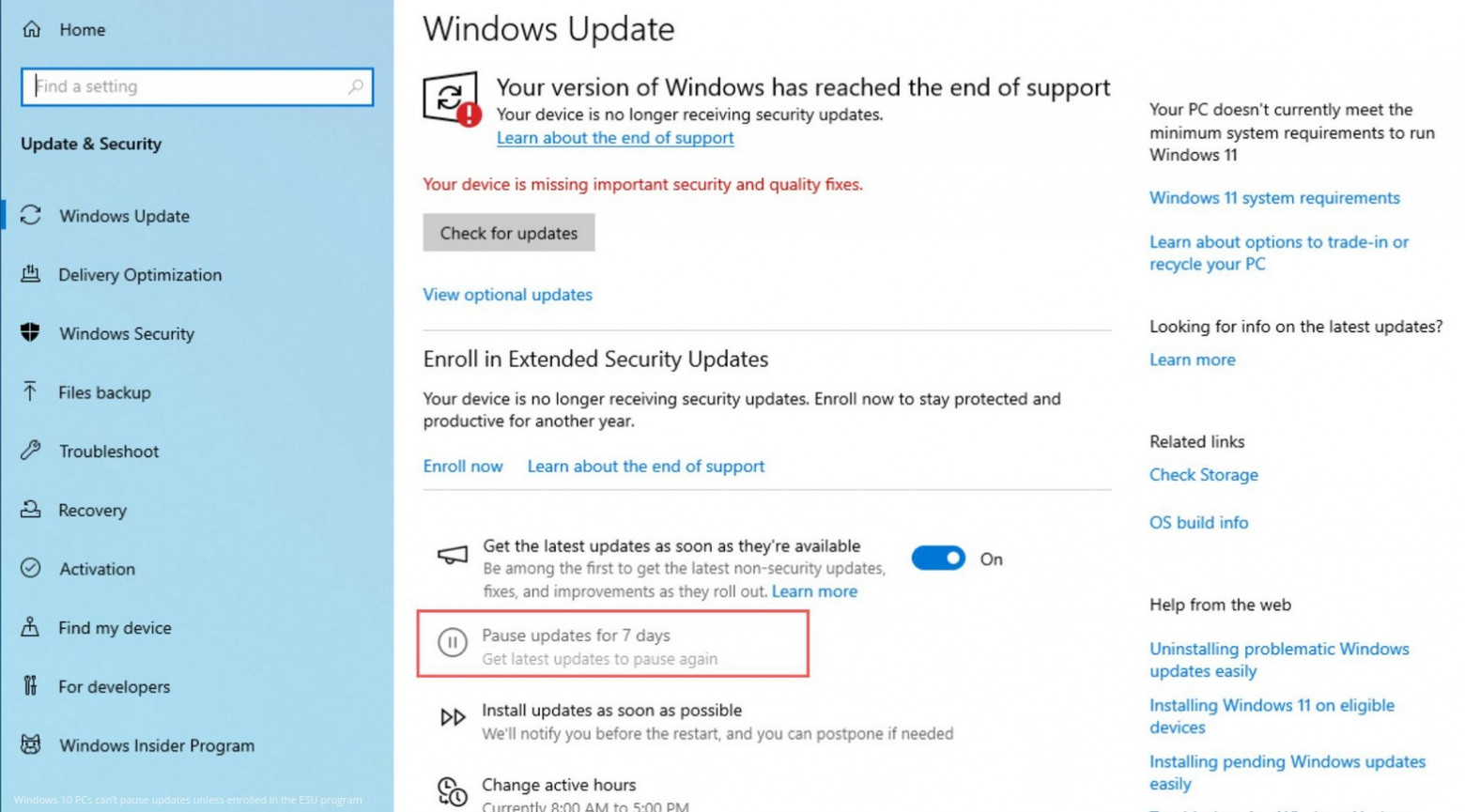The image size is (1465, 812).
Task: Select For developers in sidebar
Action: tap(114, 686)
